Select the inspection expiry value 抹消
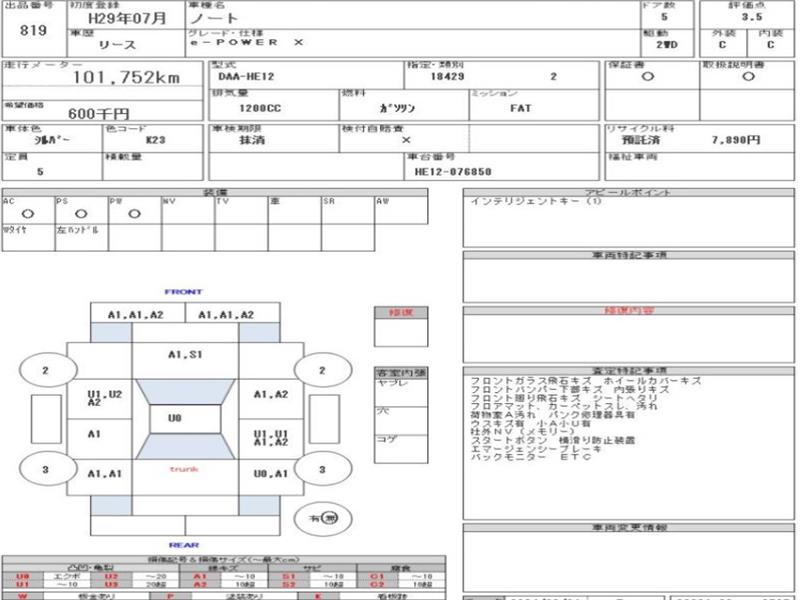Screen dimensions: 800x600 (252, 140)
